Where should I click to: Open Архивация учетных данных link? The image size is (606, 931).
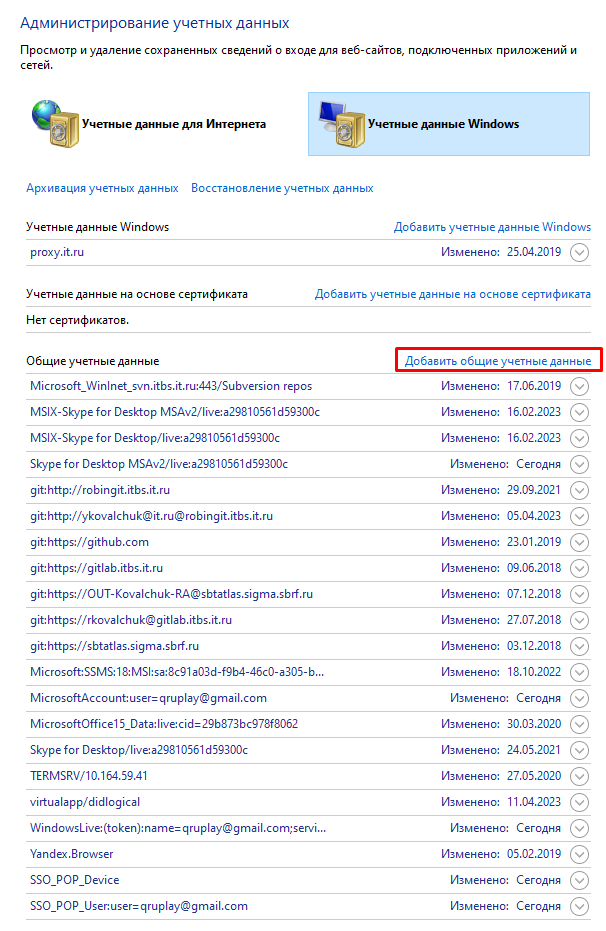(x=102, y=188)
